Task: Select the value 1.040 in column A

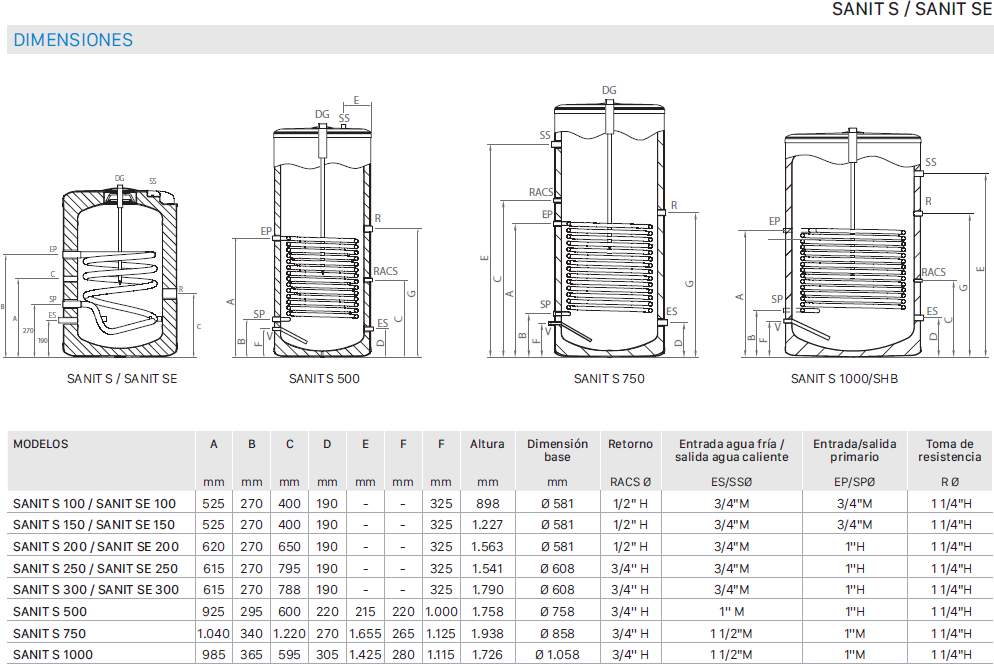Action: pos(214,634)
